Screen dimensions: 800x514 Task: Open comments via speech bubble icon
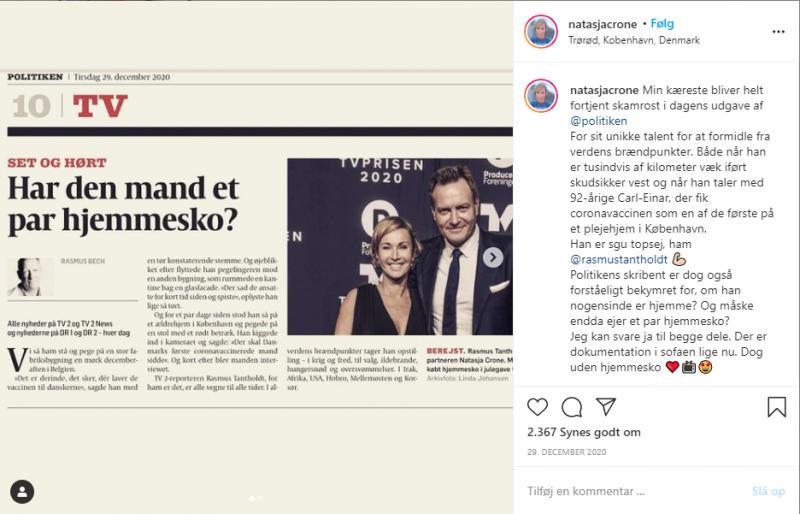coord(572,407)
